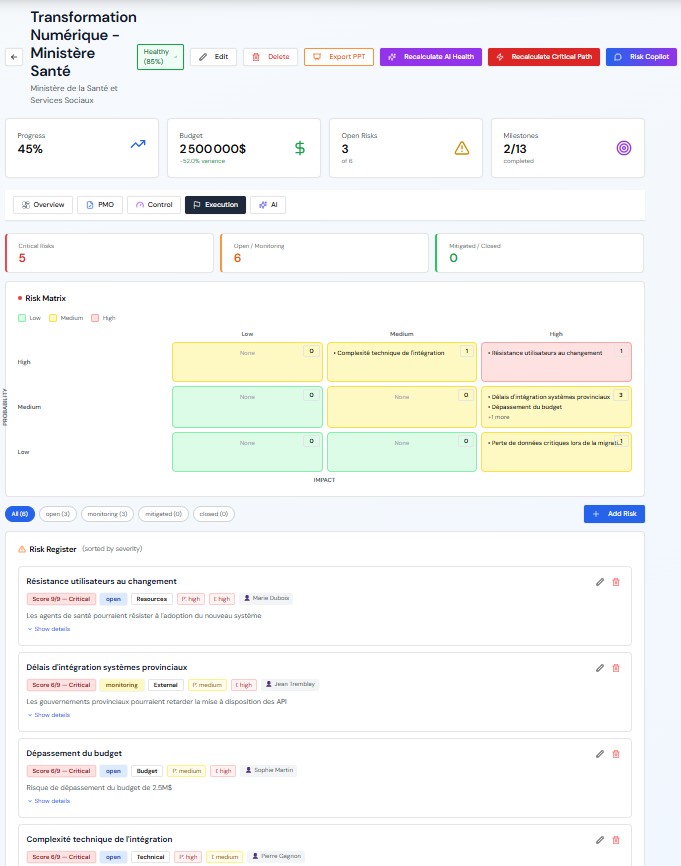Click the High legend color swatch
The height and width of the screenshot is (866, 681).
[95, 318]
